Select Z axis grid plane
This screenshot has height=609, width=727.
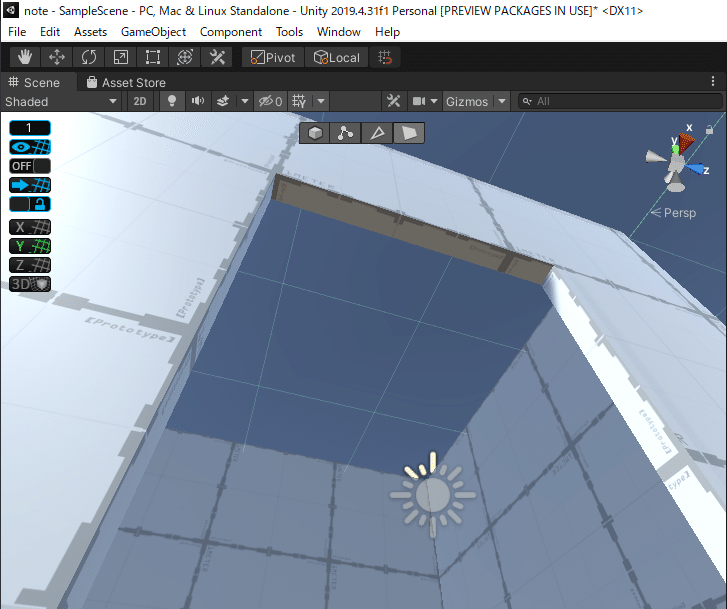point(30,265)
